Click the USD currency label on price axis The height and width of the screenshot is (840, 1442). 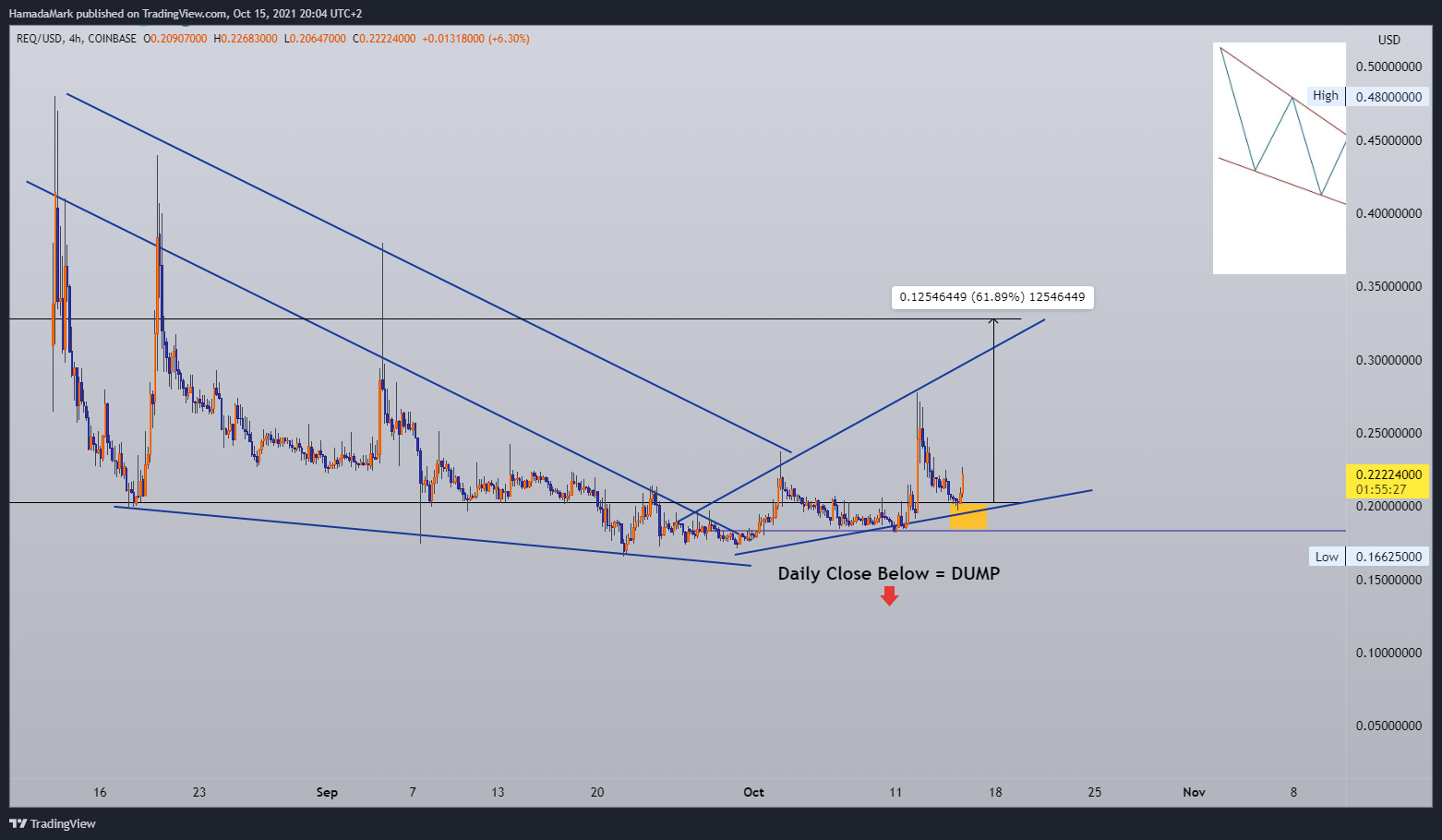pyautogui.click(x=1388, y=40)
